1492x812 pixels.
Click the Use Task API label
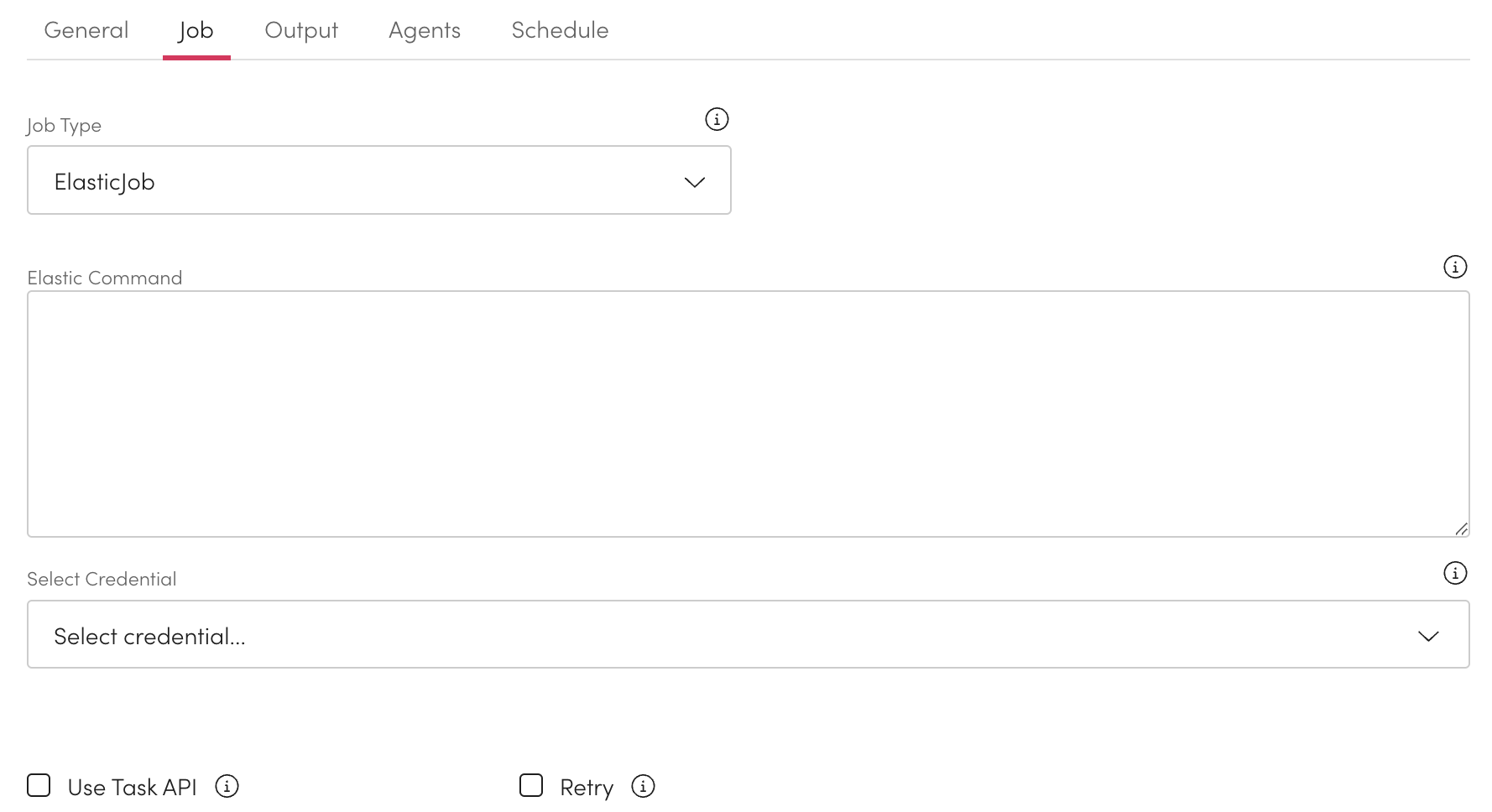click(132, 788)
